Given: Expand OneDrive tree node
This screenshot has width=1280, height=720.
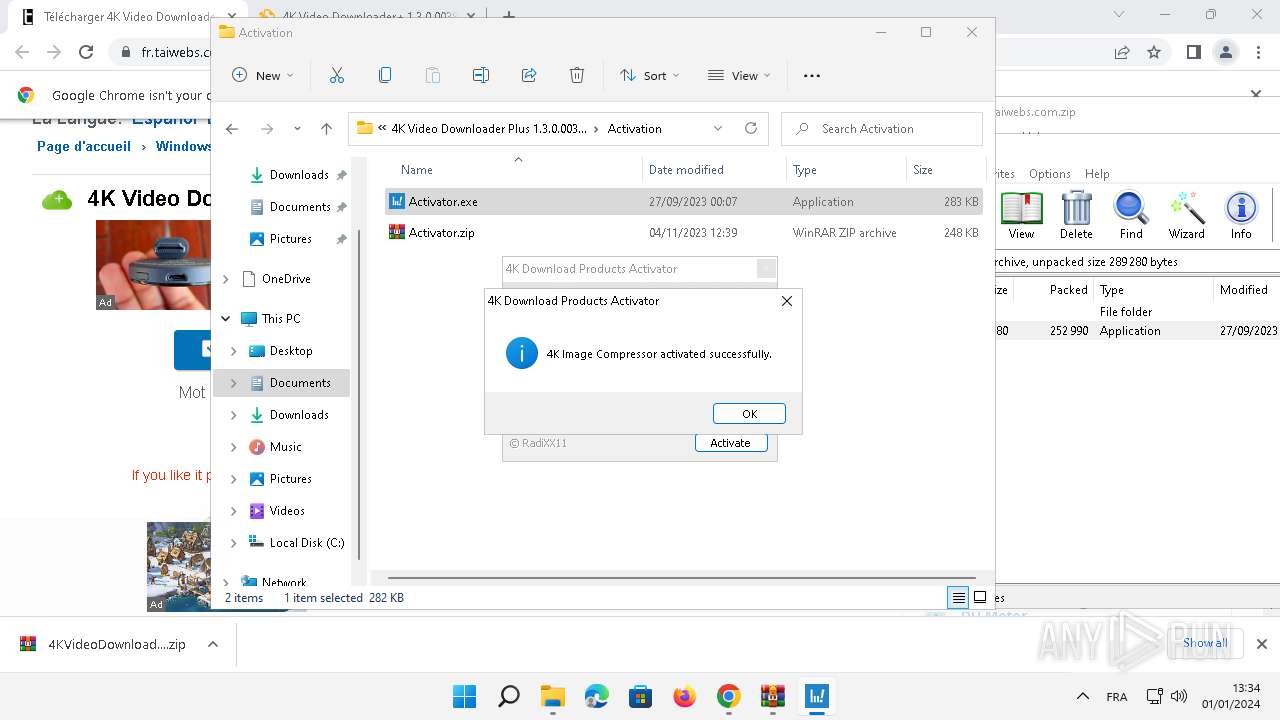Looking at the screenshot, I should point(226,279).
